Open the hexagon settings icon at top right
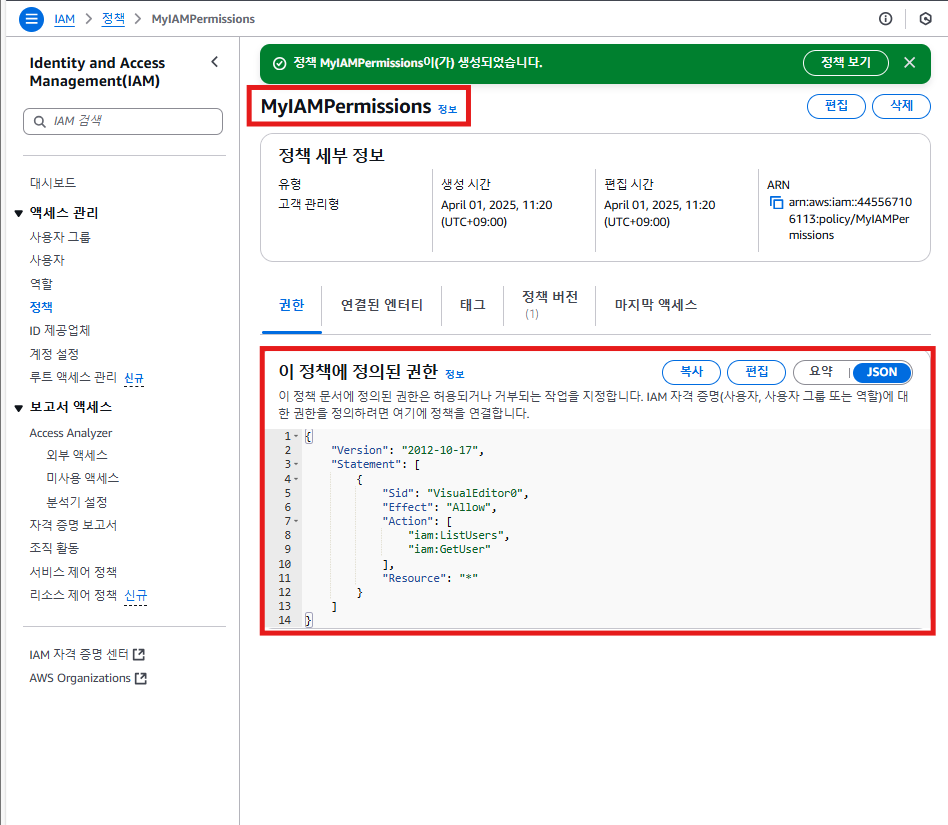 point(925,19)
